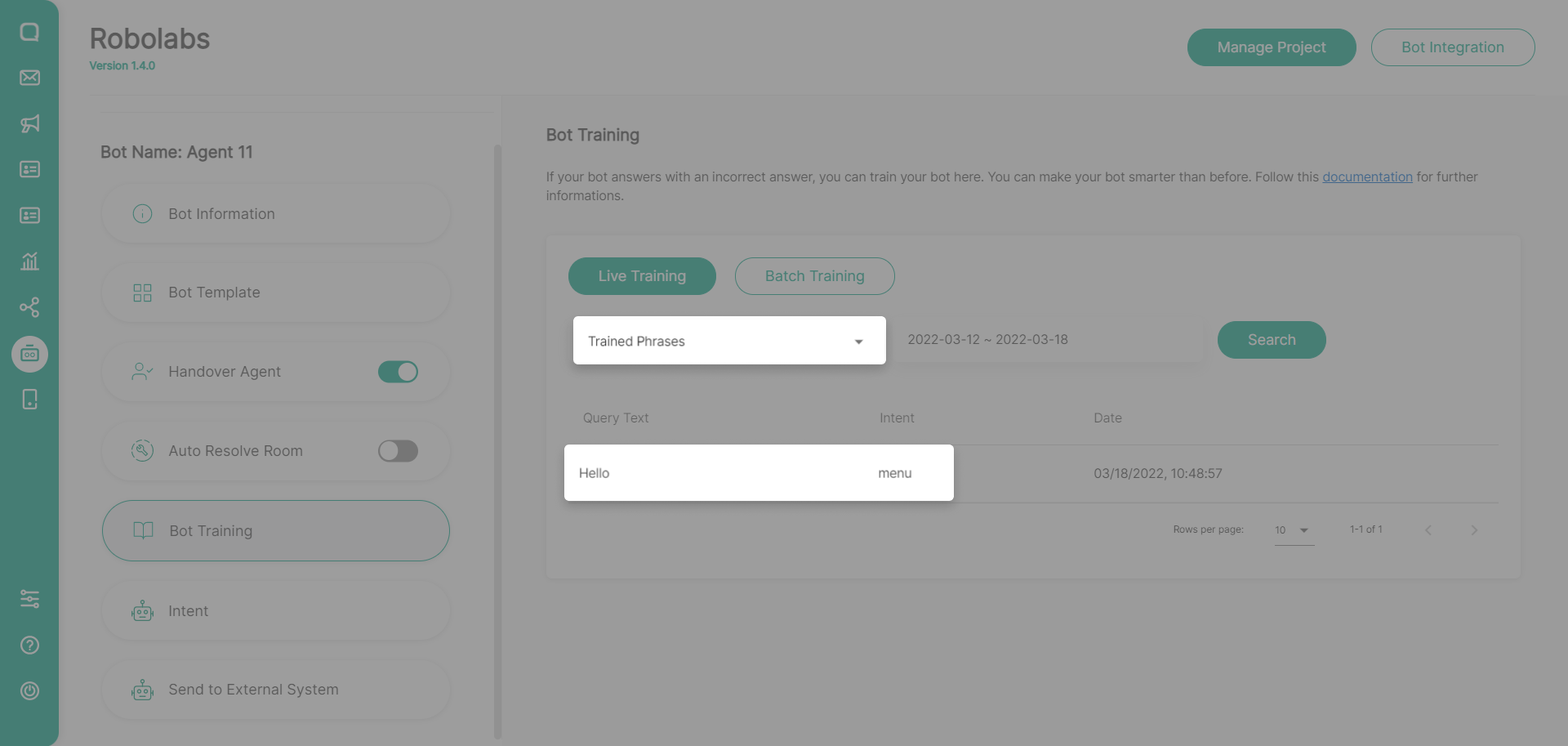
Task: Click the share nodes integration sidebar icon
Action: (x=29, y=307)
